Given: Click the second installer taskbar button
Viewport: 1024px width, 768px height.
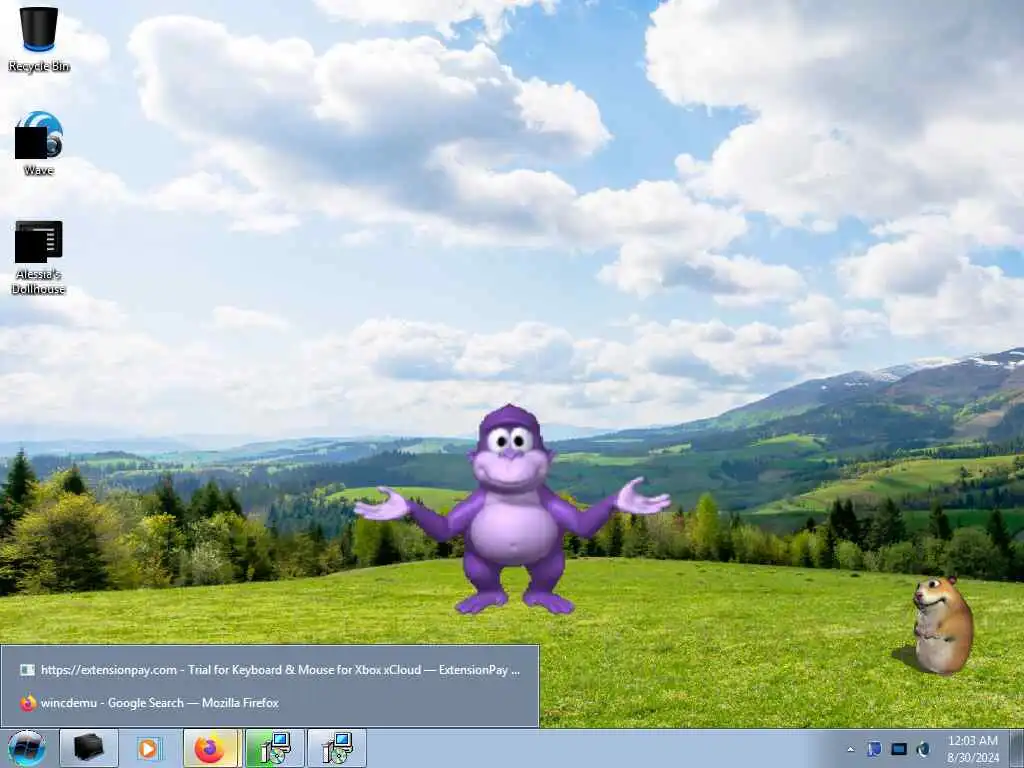Looking at the screenshot, I should point(337,748).
